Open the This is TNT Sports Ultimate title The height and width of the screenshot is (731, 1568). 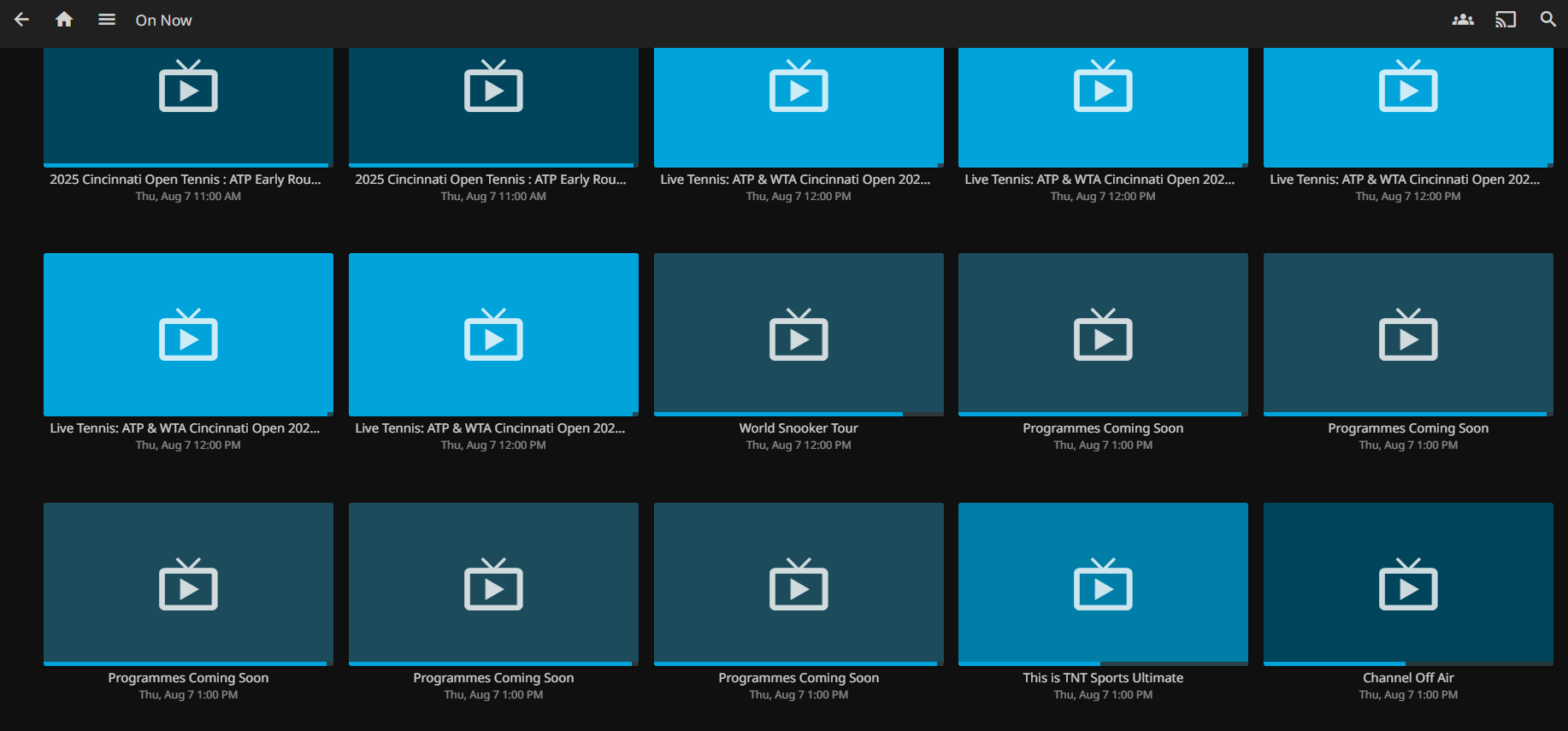pos(1103,678)
